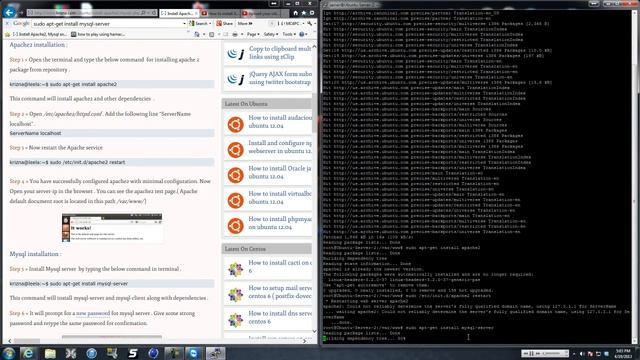The width and height of the screenshot is (640, 360).
Task: Open the Page menu in command bar
Action: [253, 35]
